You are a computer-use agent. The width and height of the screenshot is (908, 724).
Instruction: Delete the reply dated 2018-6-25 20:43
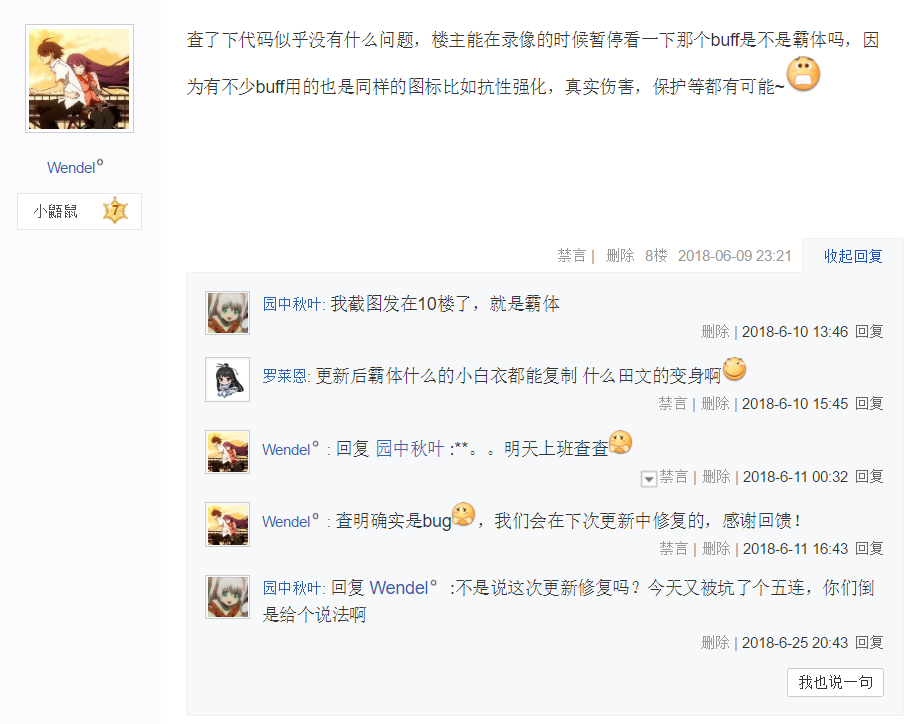point(715,643)
